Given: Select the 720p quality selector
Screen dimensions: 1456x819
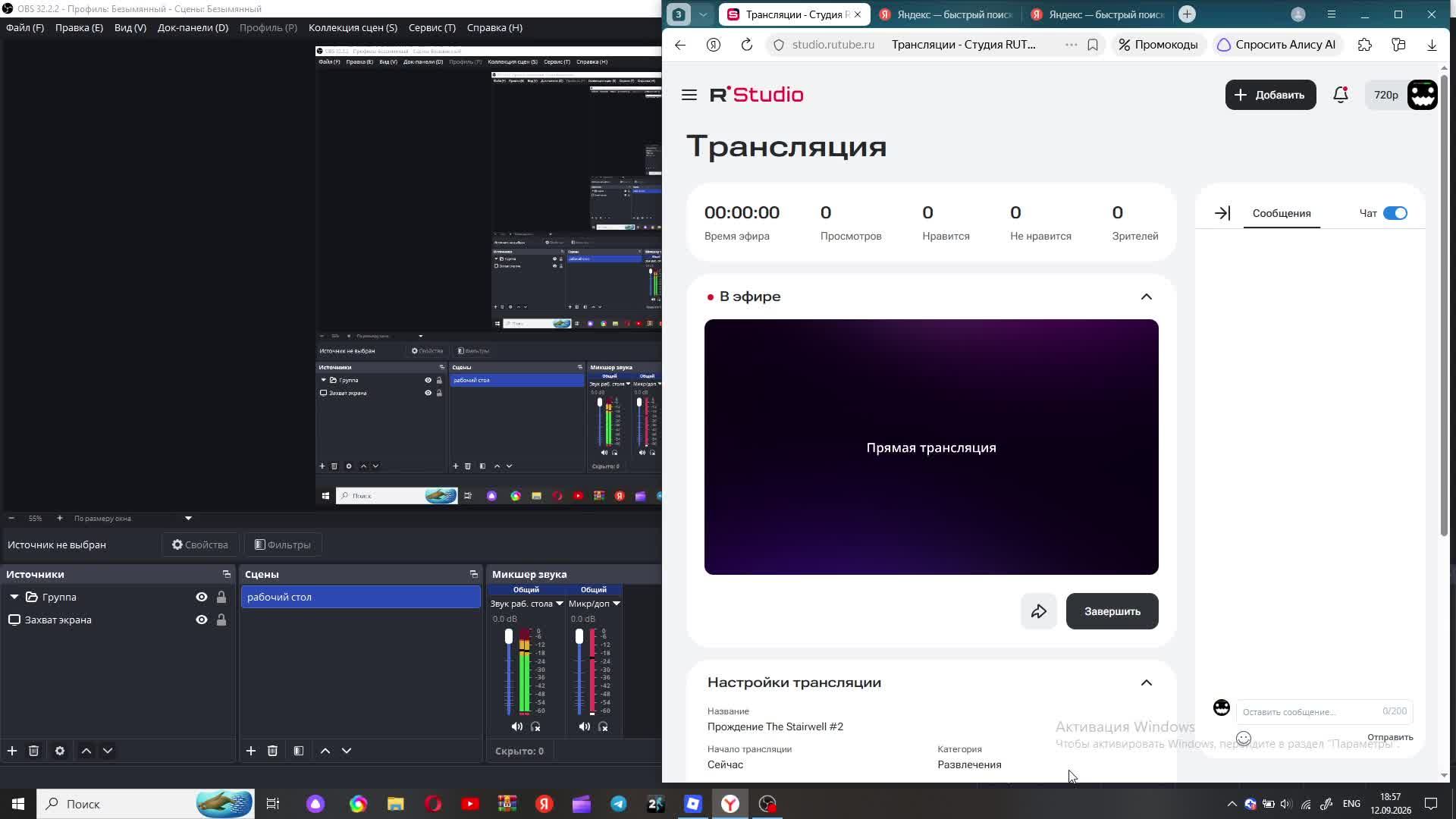Looking at the screenshot, I should (x=1386, y=95).
